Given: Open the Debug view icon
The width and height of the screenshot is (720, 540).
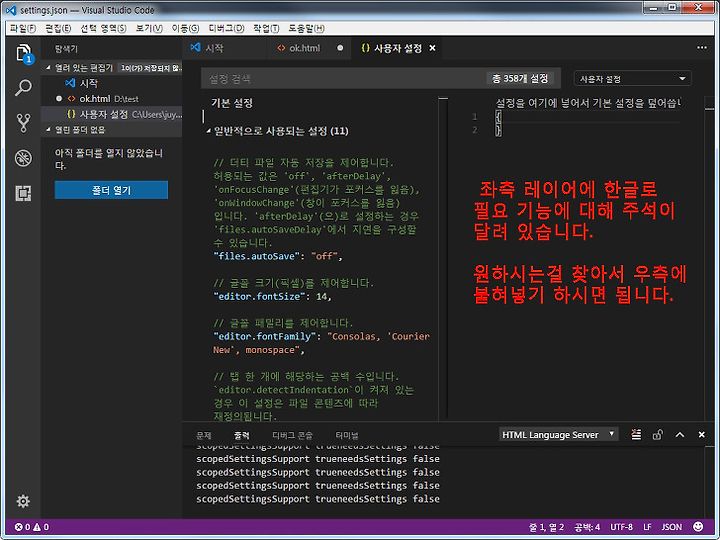Looking at the screenshot, I should [23, 158].
